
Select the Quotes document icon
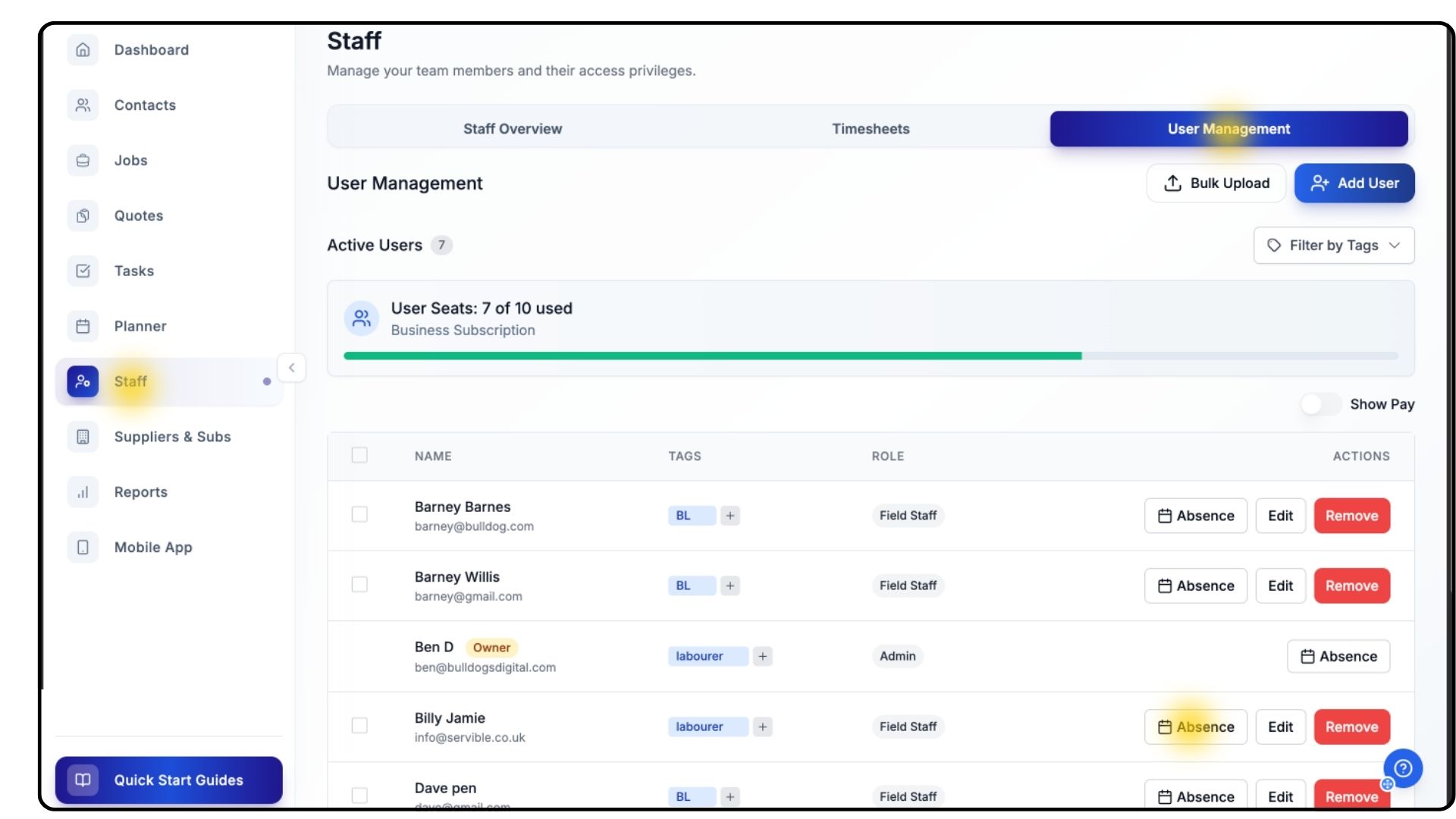click(x=83, y=216)
